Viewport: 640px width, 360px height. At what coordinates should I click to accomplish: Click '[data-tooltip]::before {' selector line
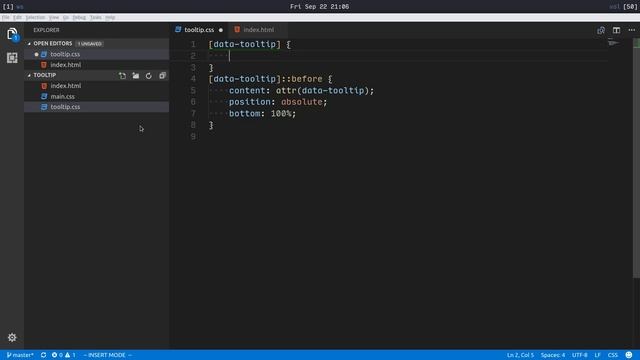point(271,79)
